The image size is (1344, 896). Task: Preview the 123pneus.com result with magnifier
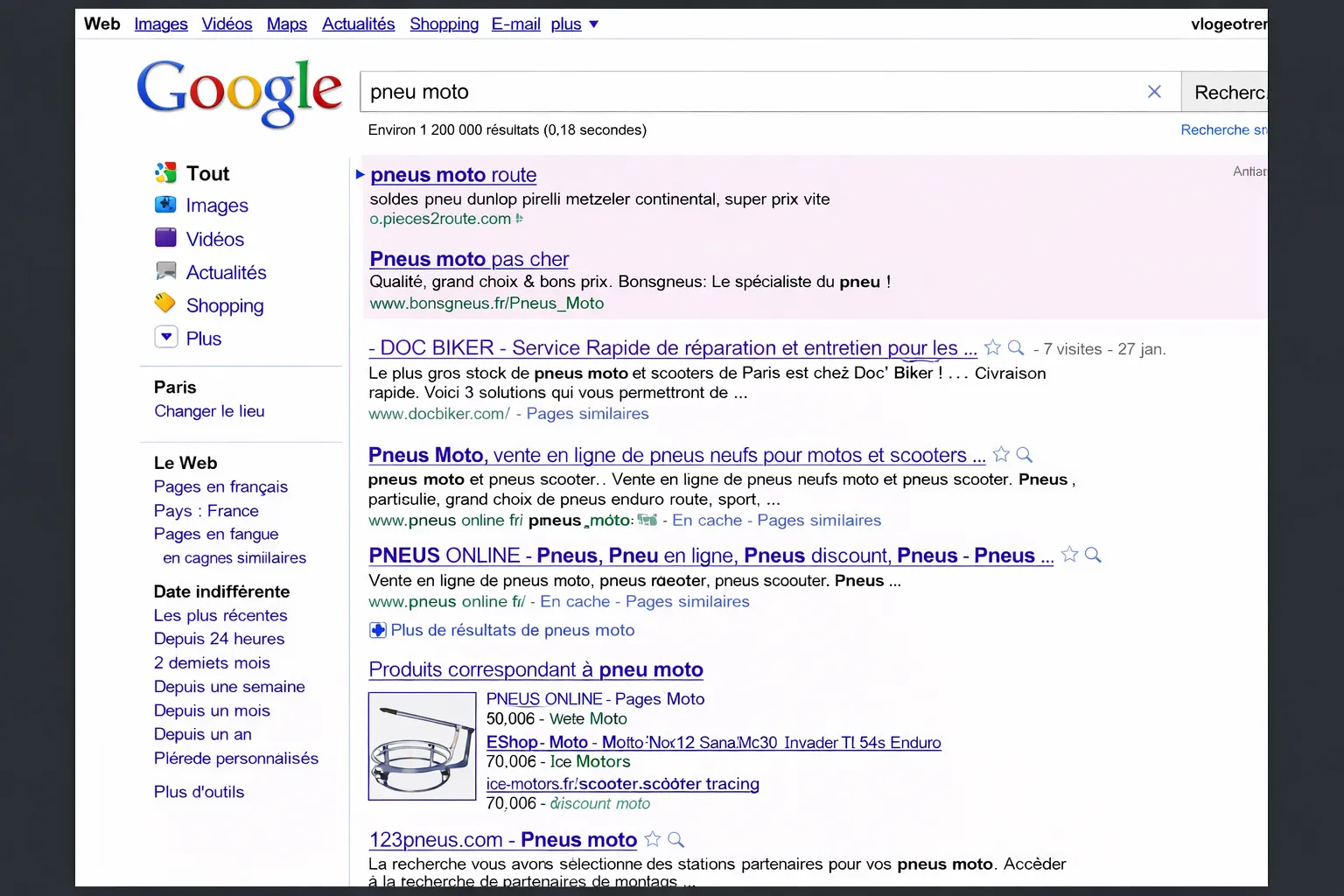pyautogui.click(x=675, y=839)
